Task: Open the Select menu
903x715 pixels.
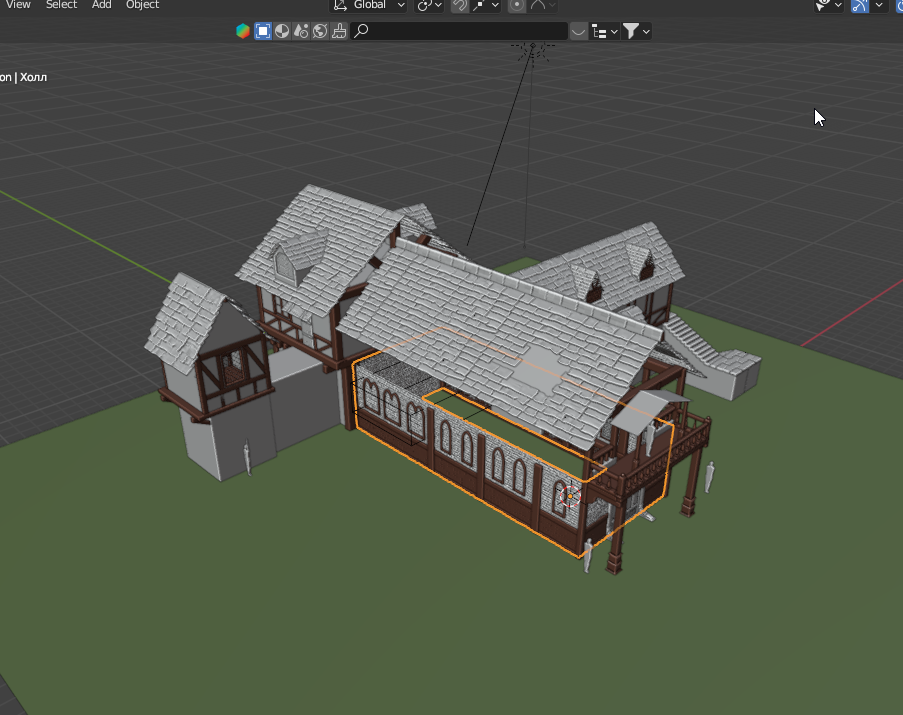Action: 61,5
